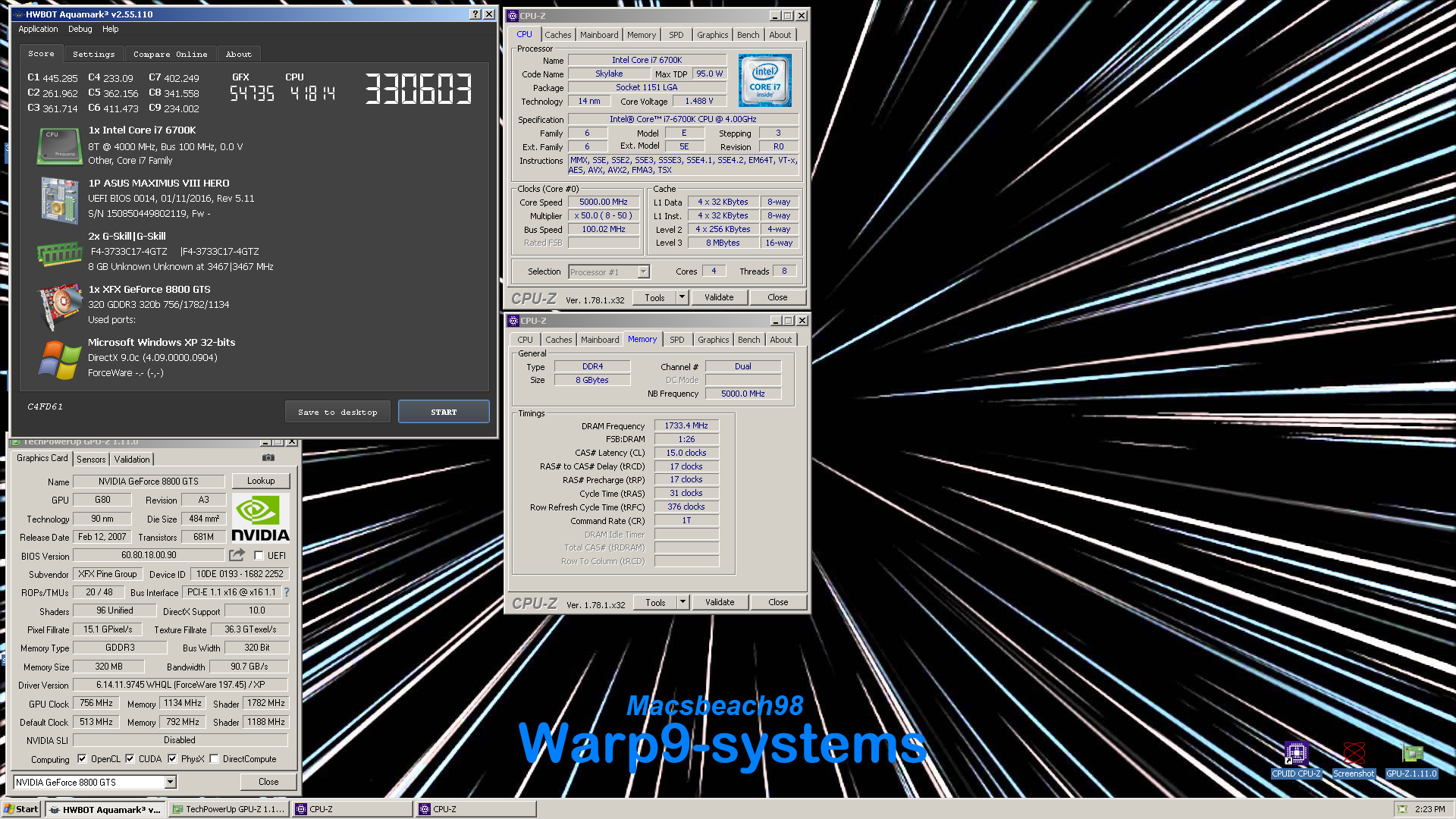
Task: Select HWBOT Aquamark taskbar item
Action: [105, 809]
